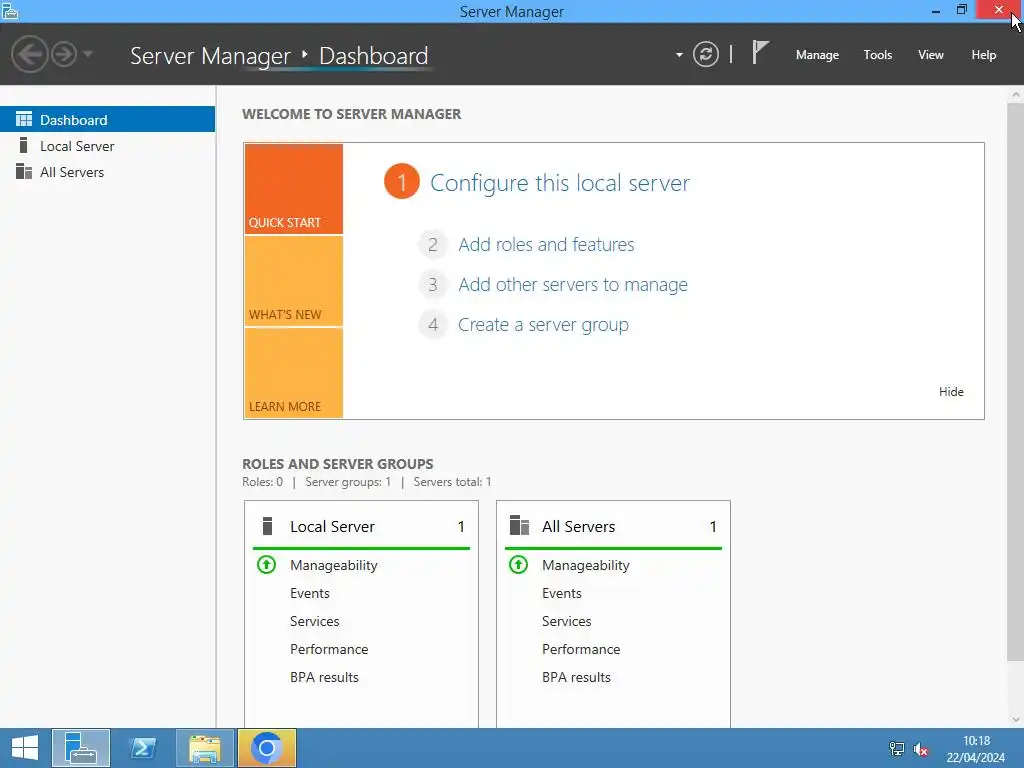Click All Servers tile count 1
This screenshot has height=768, width=1024.
point(713,526)
